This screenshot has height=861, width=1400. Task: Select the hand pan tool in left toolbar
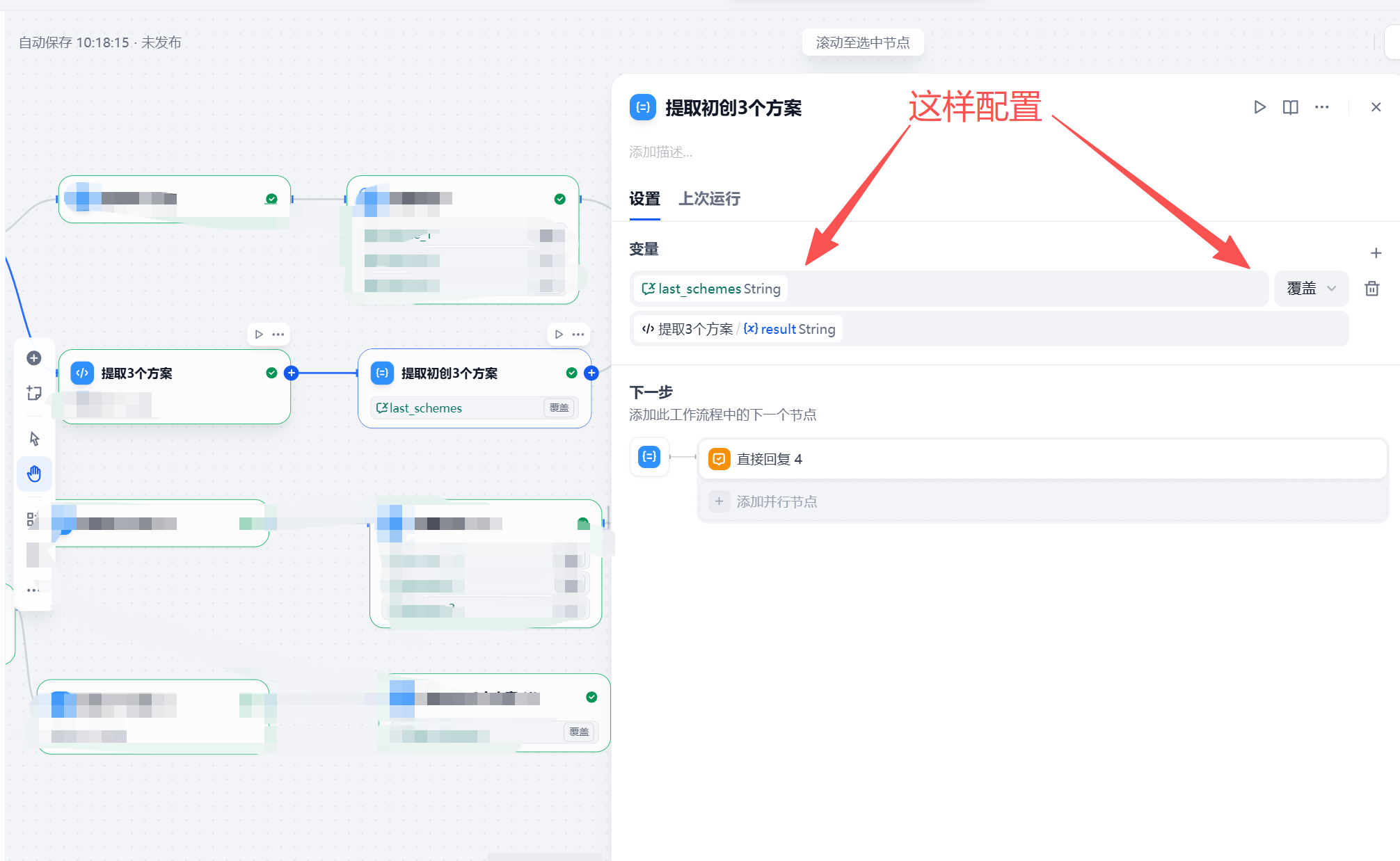pyautogui.click(x=33, y=474)
